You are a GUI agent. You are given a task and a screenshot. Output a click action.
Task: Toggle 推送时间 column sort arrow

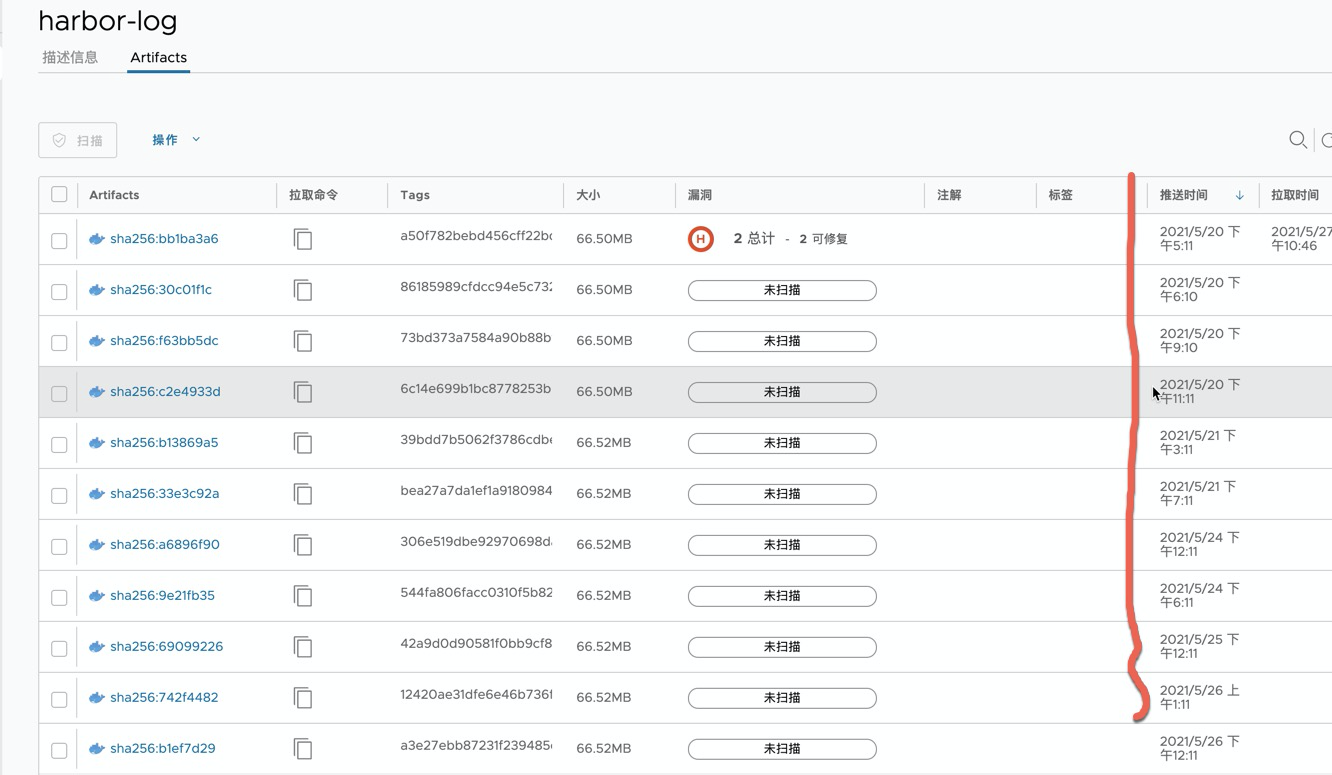pyautogui.click(x=1239, y=194)
